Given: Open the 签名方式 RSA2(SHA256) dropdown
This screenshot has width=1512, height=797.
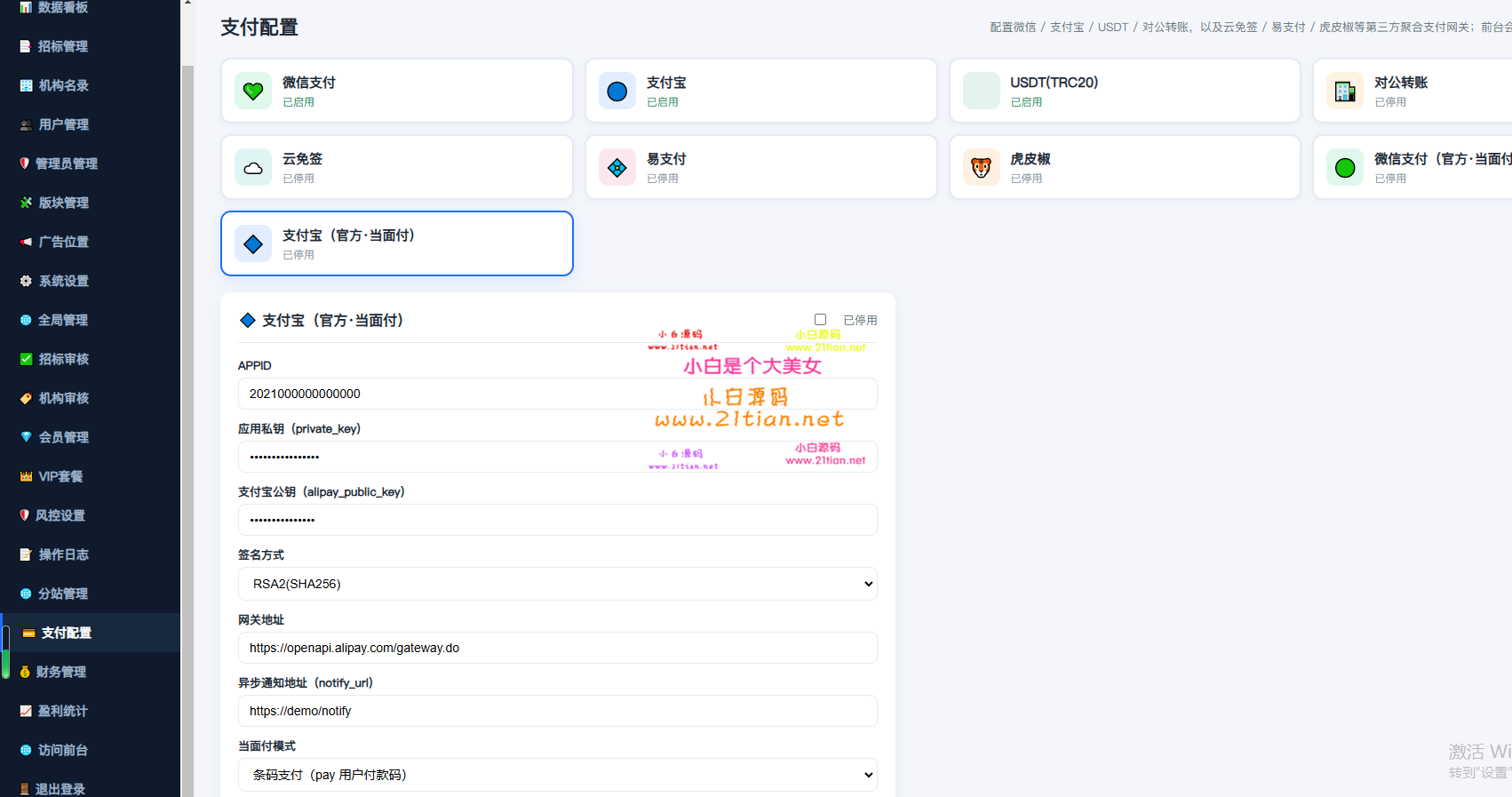Looking at the screenshot, I should [558, 584].
